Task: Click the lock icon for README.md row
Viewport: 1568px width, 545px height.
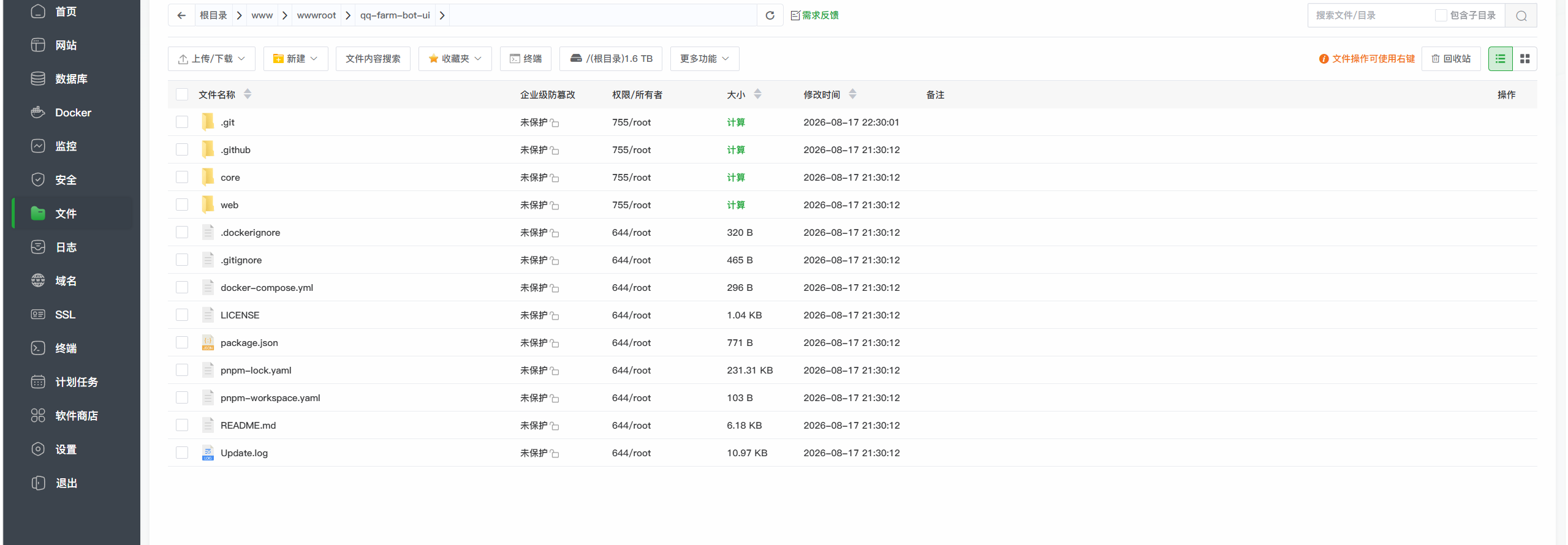Action: coord(555,426)
